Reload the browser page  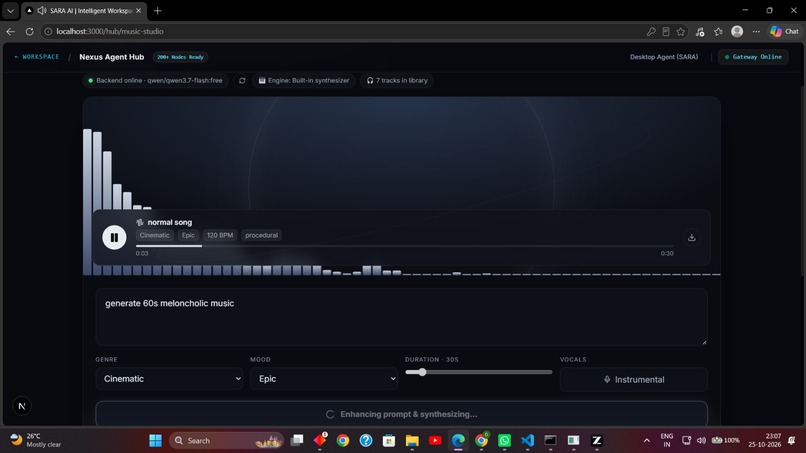(29, 31)
